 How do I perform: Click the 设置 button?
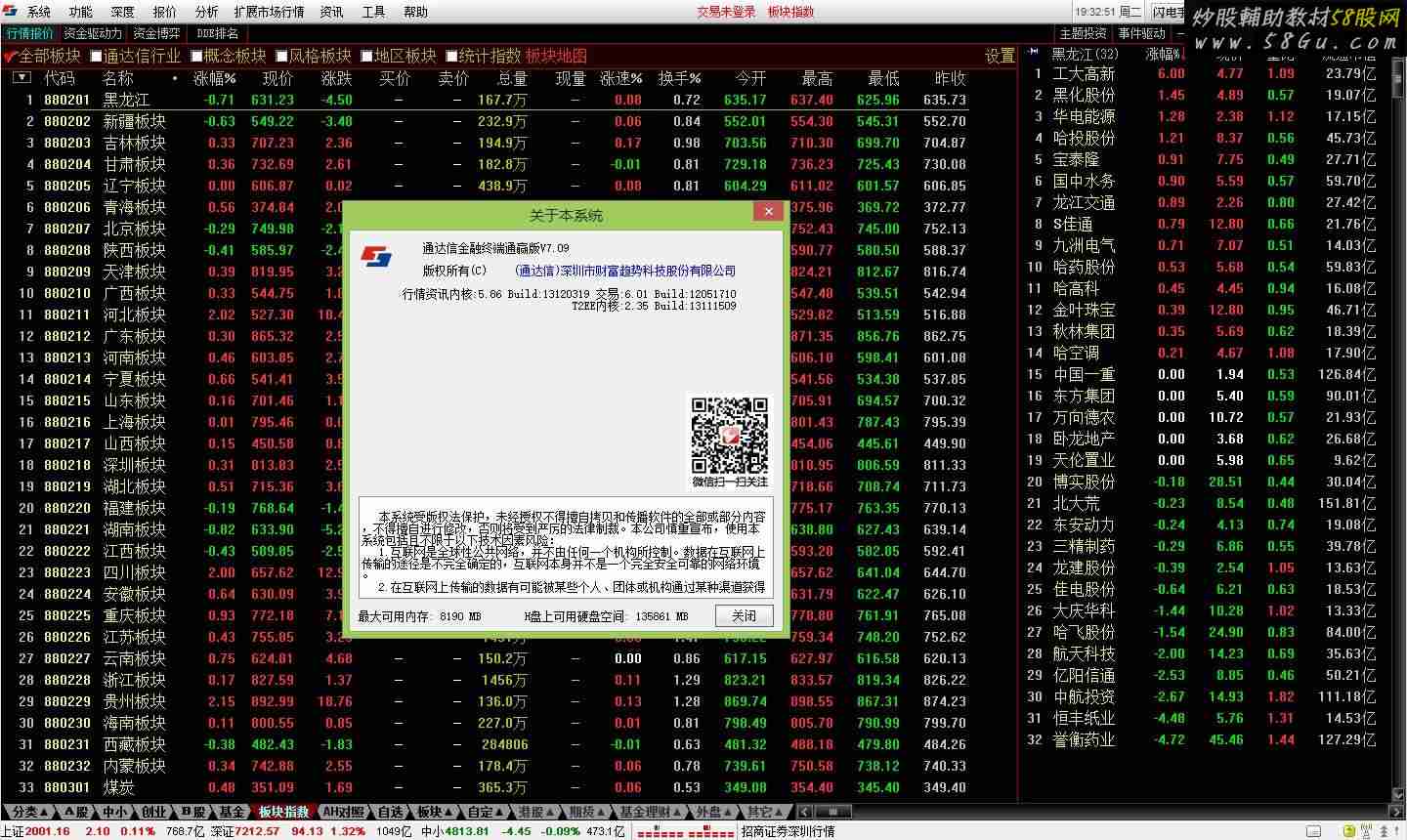tap(1000, 56)
